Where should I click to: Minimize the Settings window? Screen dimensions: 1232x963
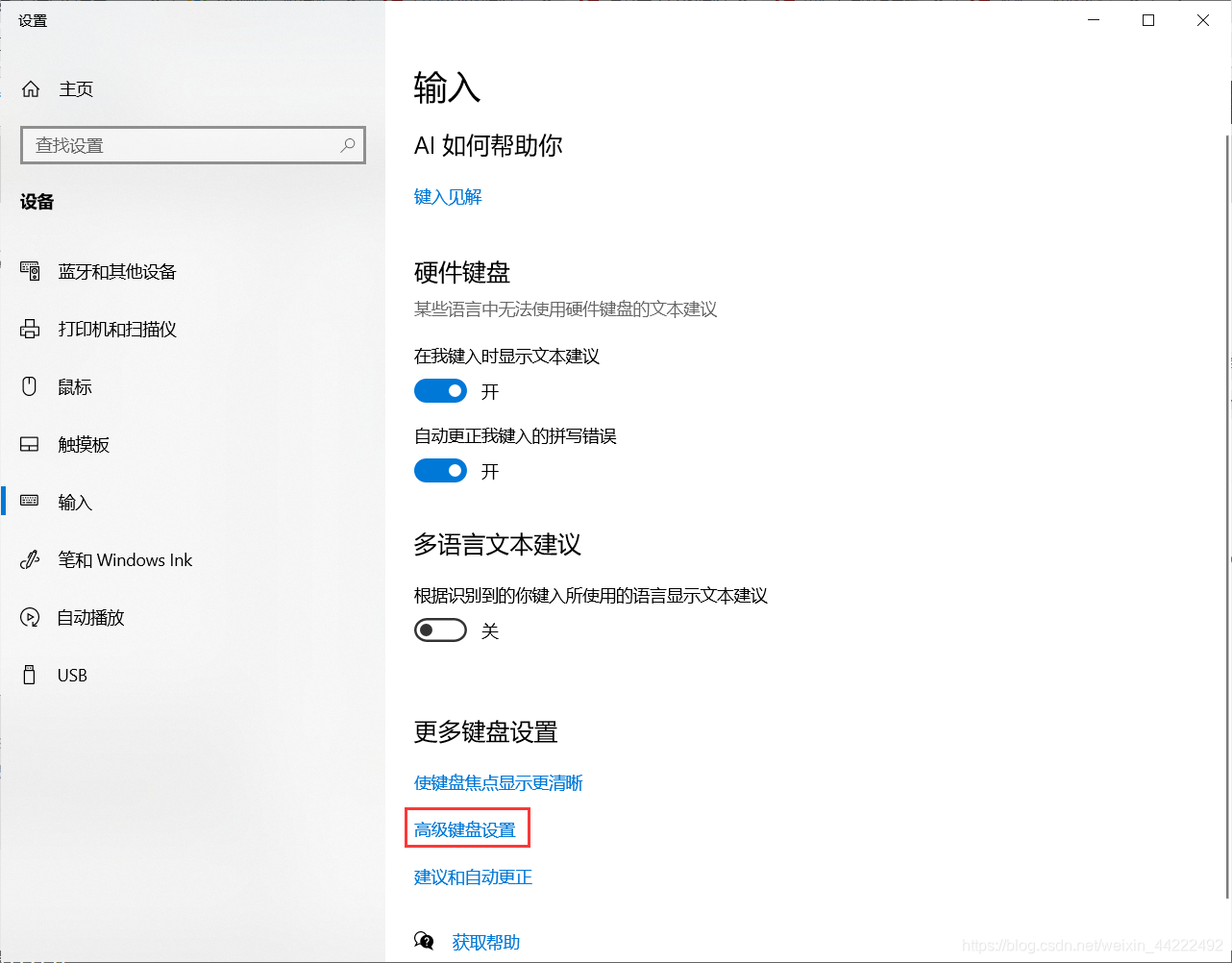(1093, 20)
